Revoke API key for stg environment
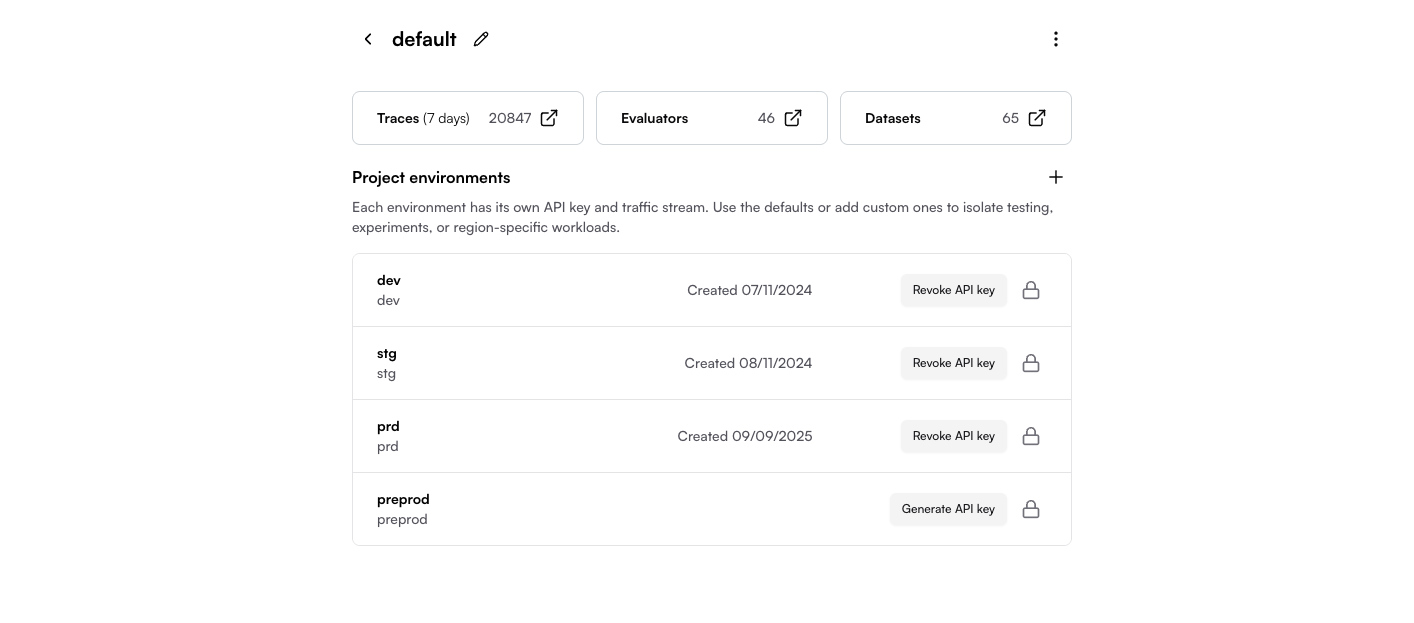 tap(954, 363)
